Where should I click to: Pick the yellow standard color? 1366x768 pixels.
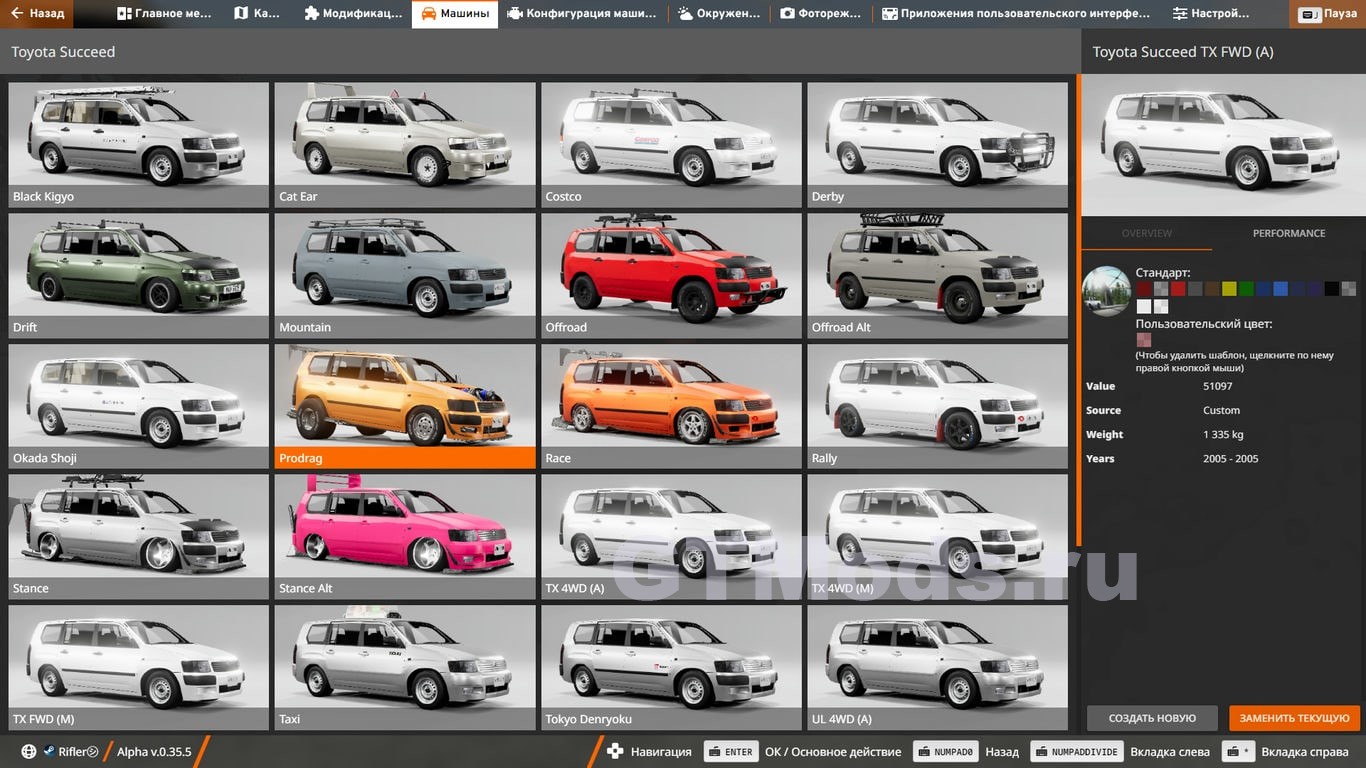tap(1229, 289)
